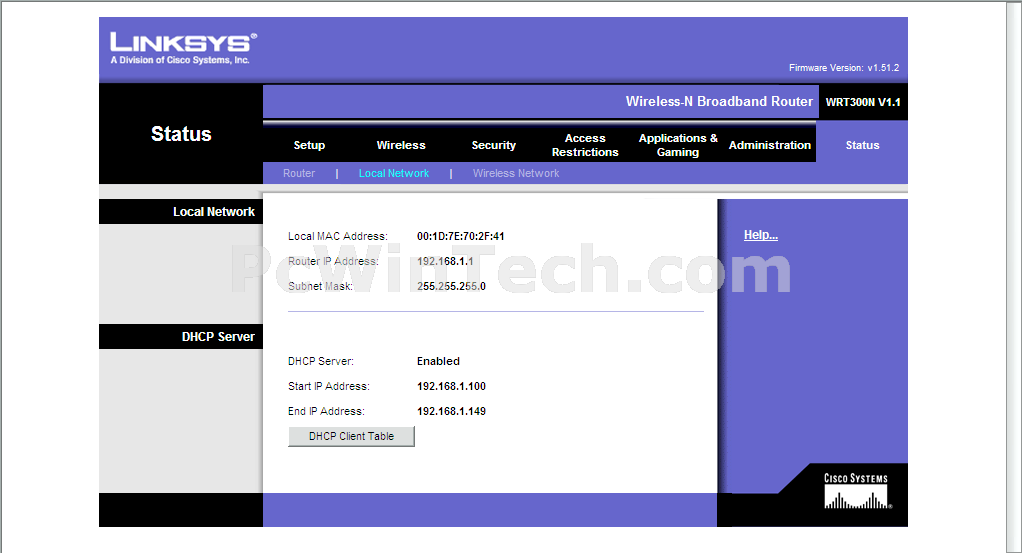Click the Wireless-N Broadband Router title
Viewport: 1022px width, 553px height.
[x=719, y=101]
